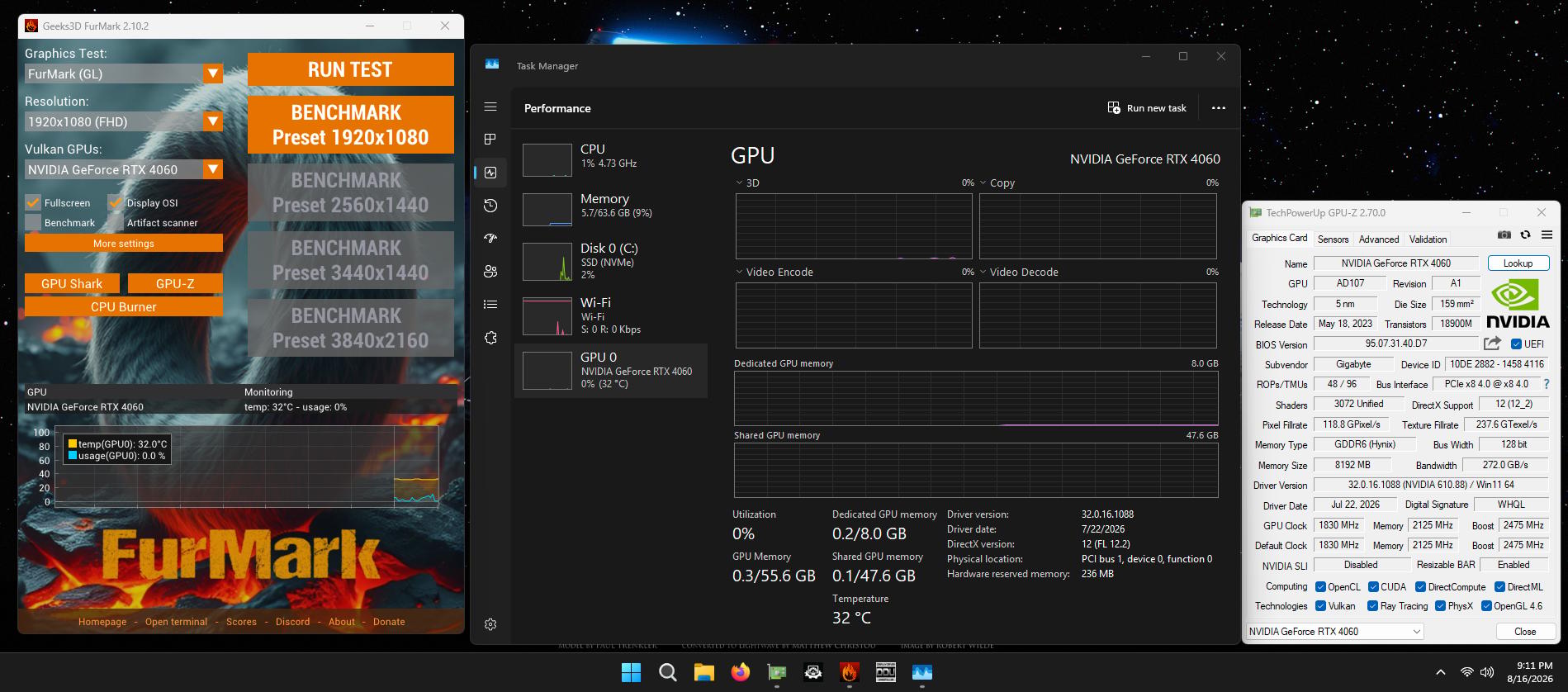This screenshot has height=692, width=1568.
Task: Toggle Ray Tracing checkbox in GPU-Z
Action: 1372,605
